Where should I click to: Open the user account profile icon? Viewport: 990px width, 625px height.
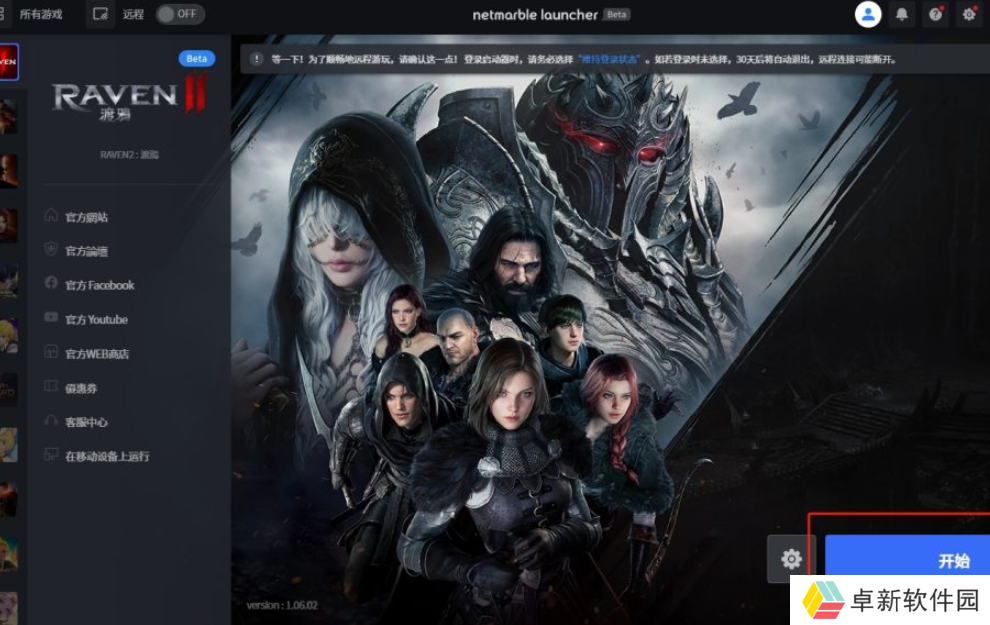point(868,14)
